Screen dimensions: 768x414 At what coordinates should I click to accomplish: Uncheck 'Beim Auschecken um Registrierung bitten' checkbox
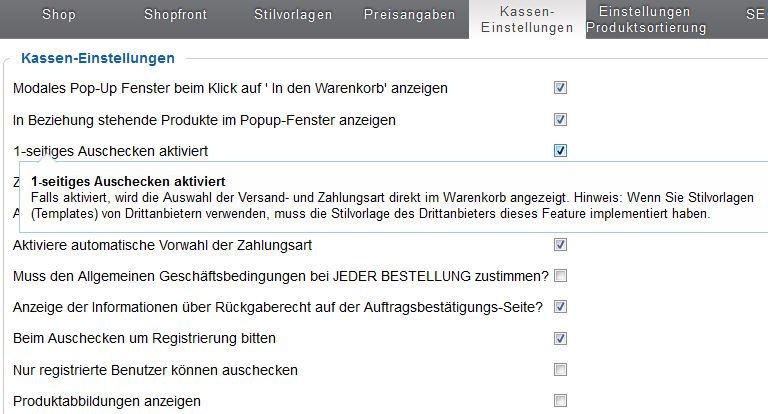(561, 337)
